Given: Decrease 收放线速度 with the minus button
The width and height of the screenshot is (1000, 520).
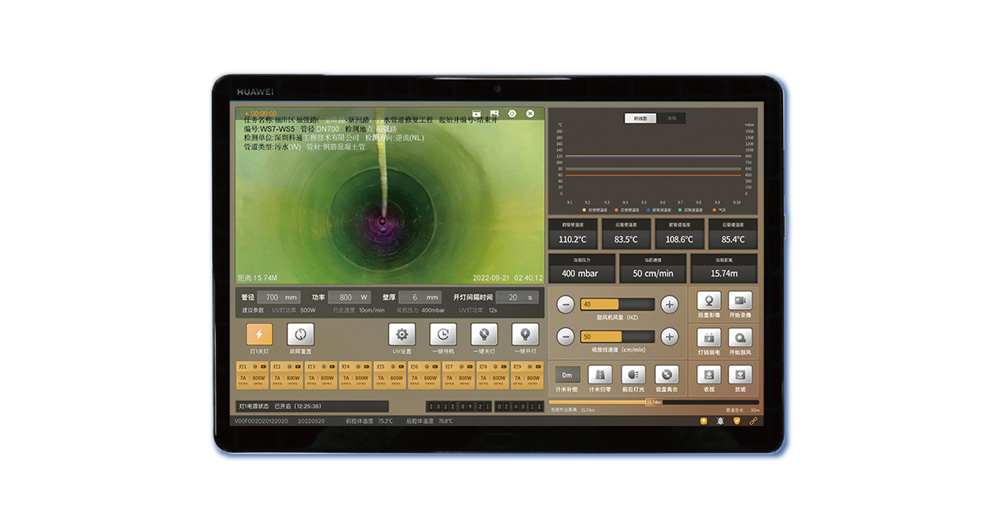Looking at the screenshot, I should pyautogui.click(x=566, y=337).
